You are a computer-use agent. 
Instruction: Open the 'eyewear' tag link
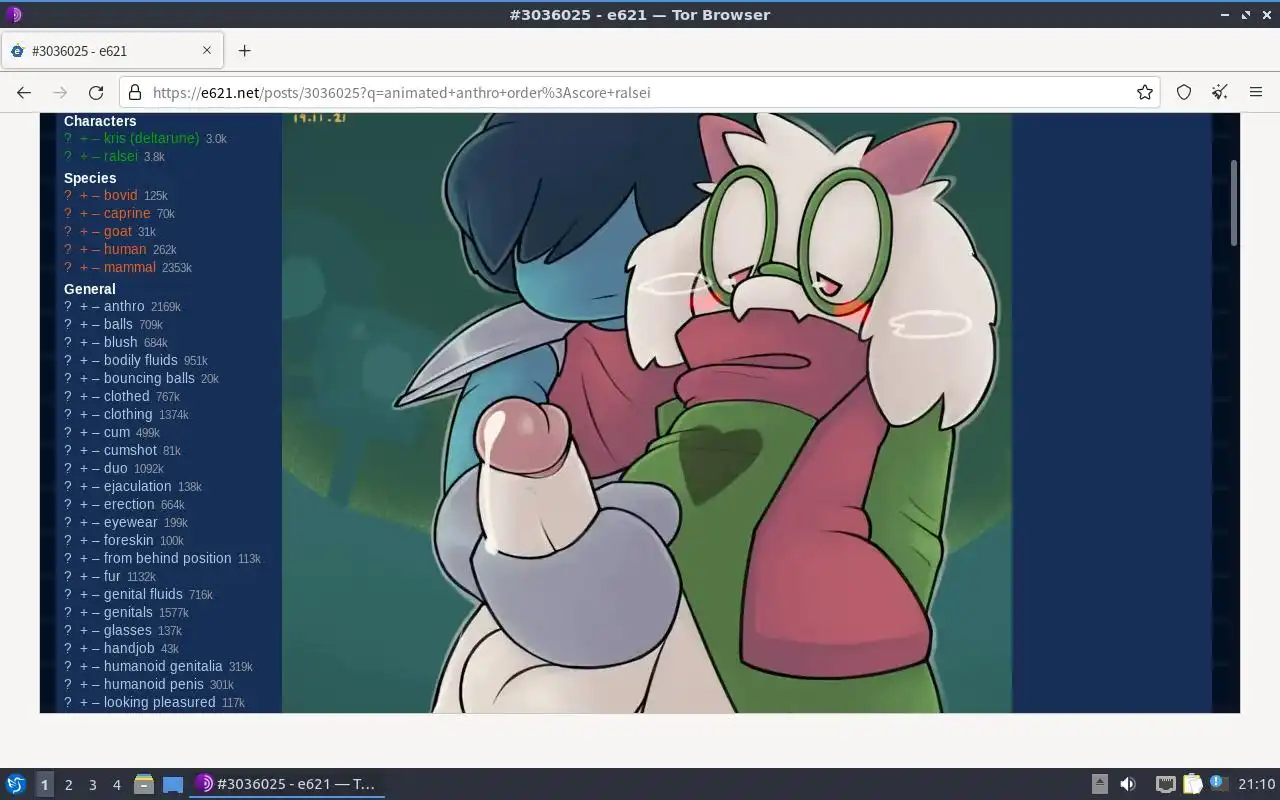(130, 522)
